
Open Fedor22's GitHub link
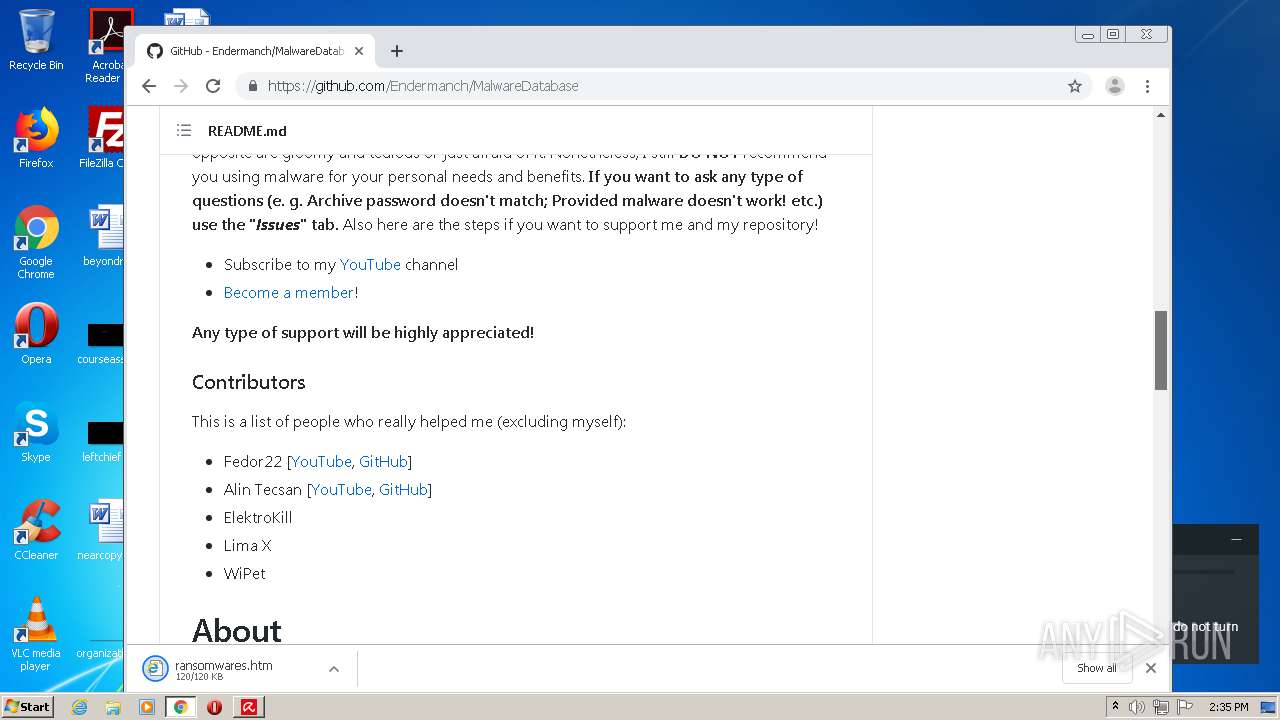pos(383,461)
